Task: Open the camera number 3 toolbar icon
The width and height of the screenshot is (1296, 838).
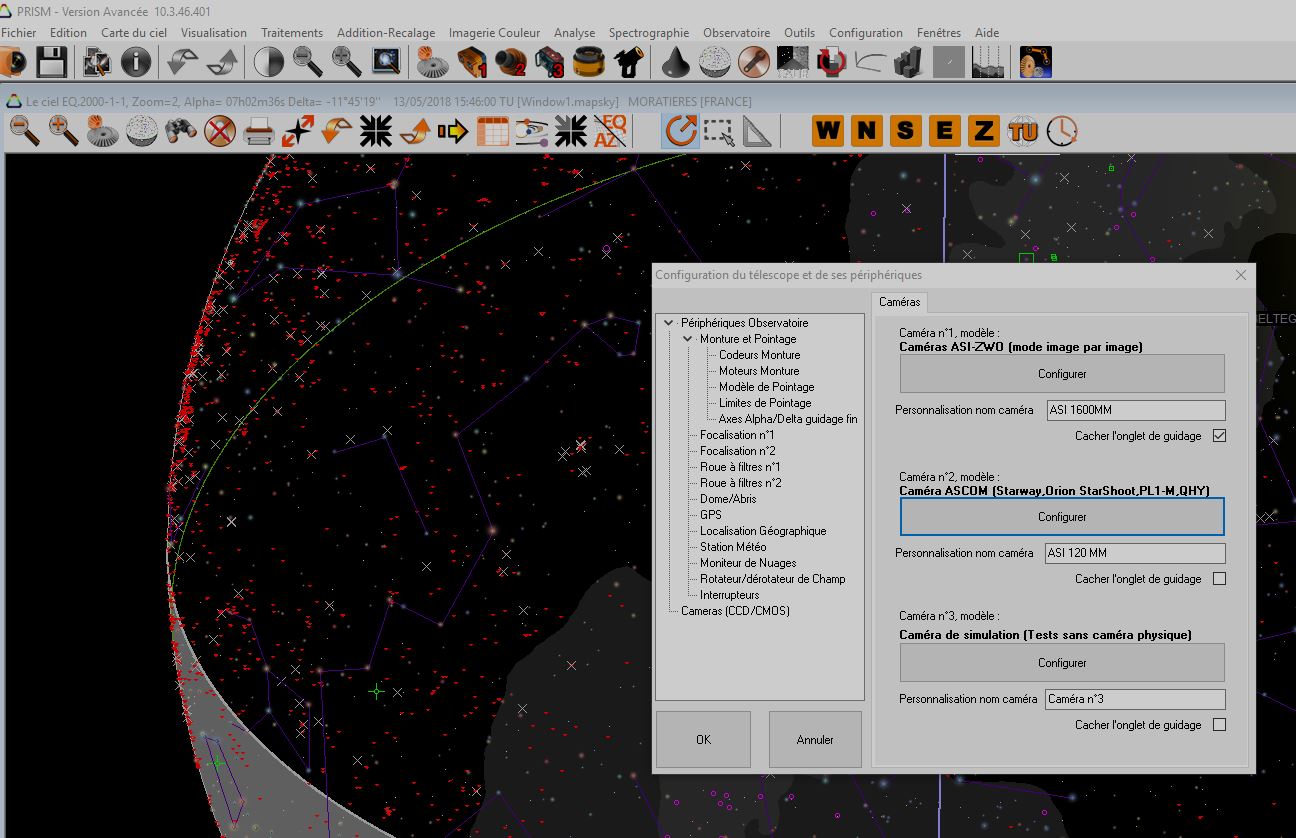Action: coord(549,63)
